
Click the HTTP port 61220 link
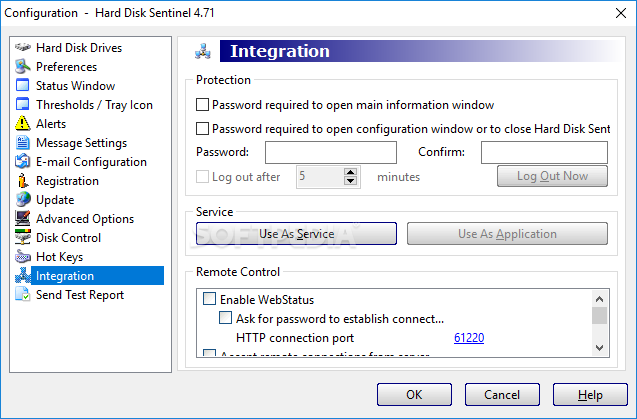pos(469,338)
